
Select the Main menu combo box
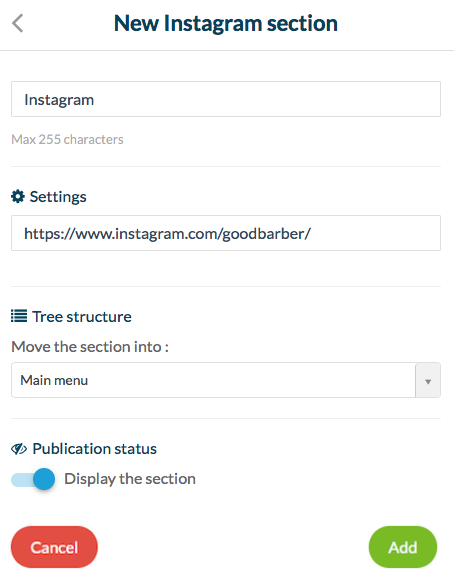(x=226, y=380)
